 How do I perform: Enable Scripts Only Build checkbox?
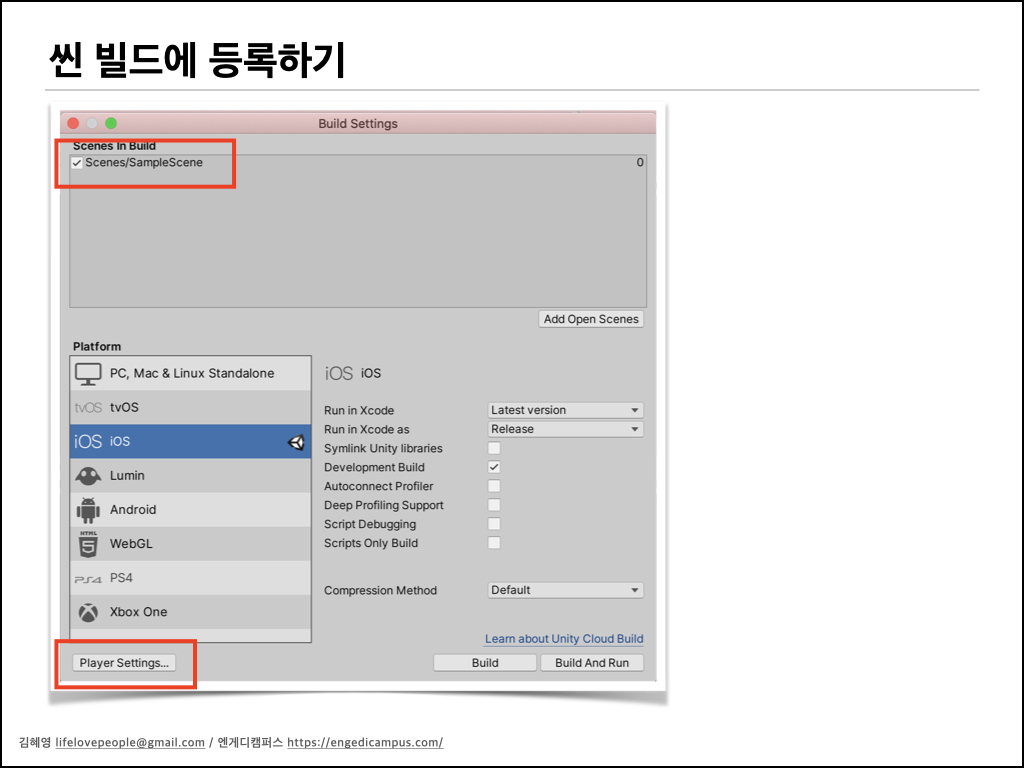click(494, 543)
